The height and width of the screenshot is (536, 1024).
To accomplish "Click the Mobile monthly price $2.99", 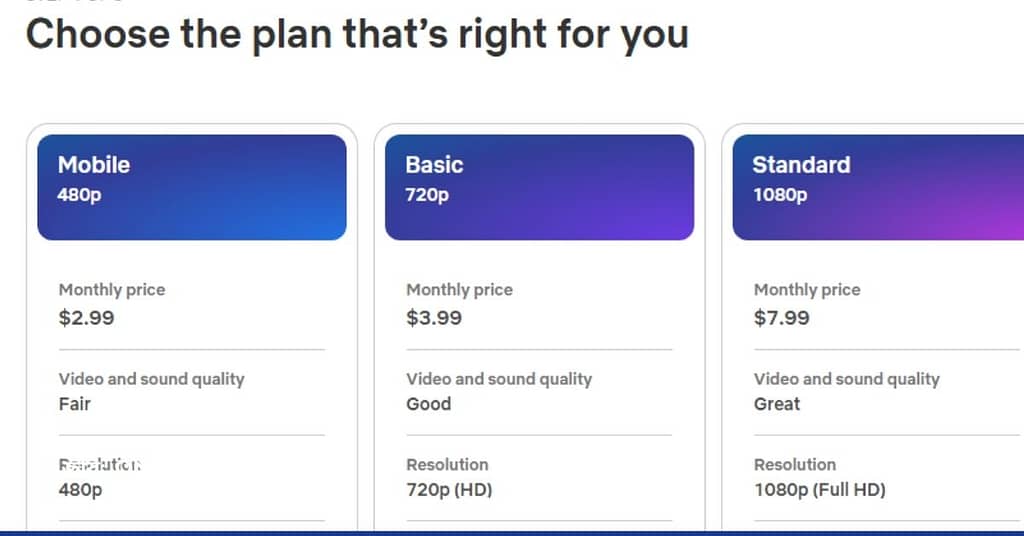I will tap(86, 318).
